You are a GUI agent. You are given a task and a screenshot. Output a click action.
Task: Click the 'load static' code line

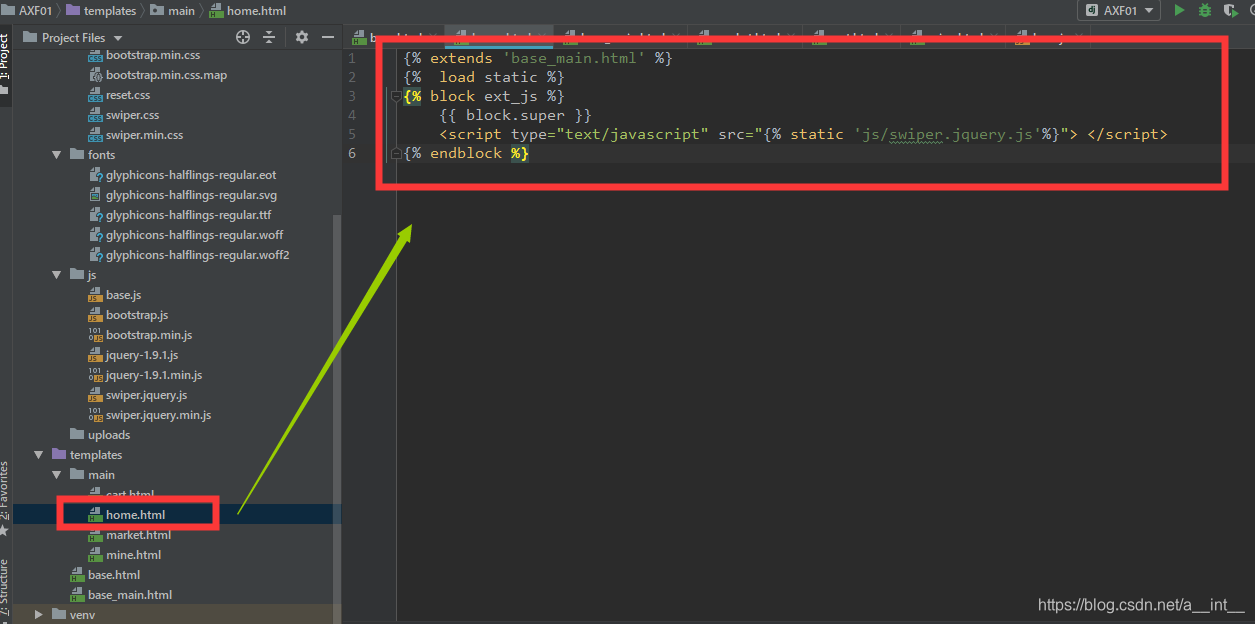coord(484,77)
